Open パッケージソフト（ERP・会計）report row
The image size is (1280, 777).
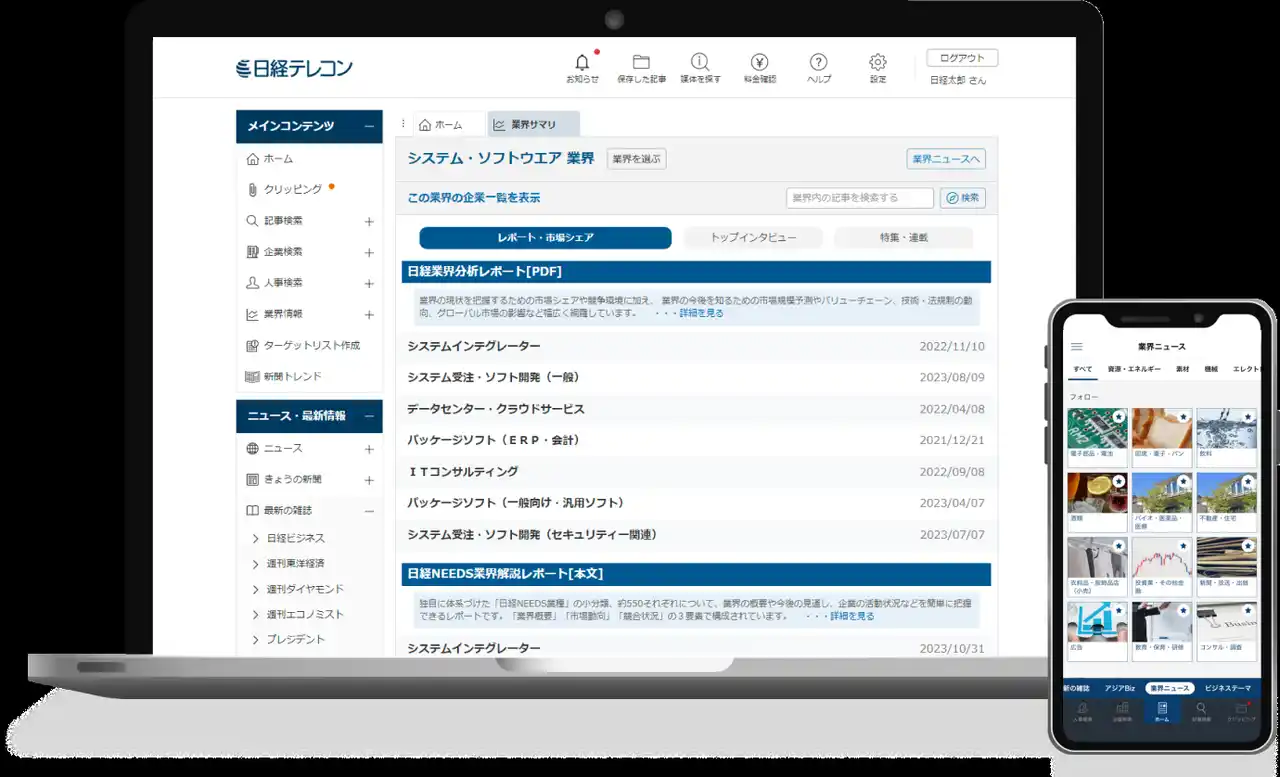click(x=696, y=440)
